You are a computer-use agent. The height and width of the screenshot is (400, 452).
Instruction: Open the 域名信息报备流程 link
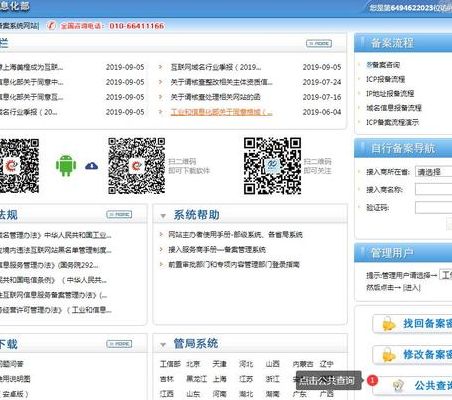[x=394, y=108]
